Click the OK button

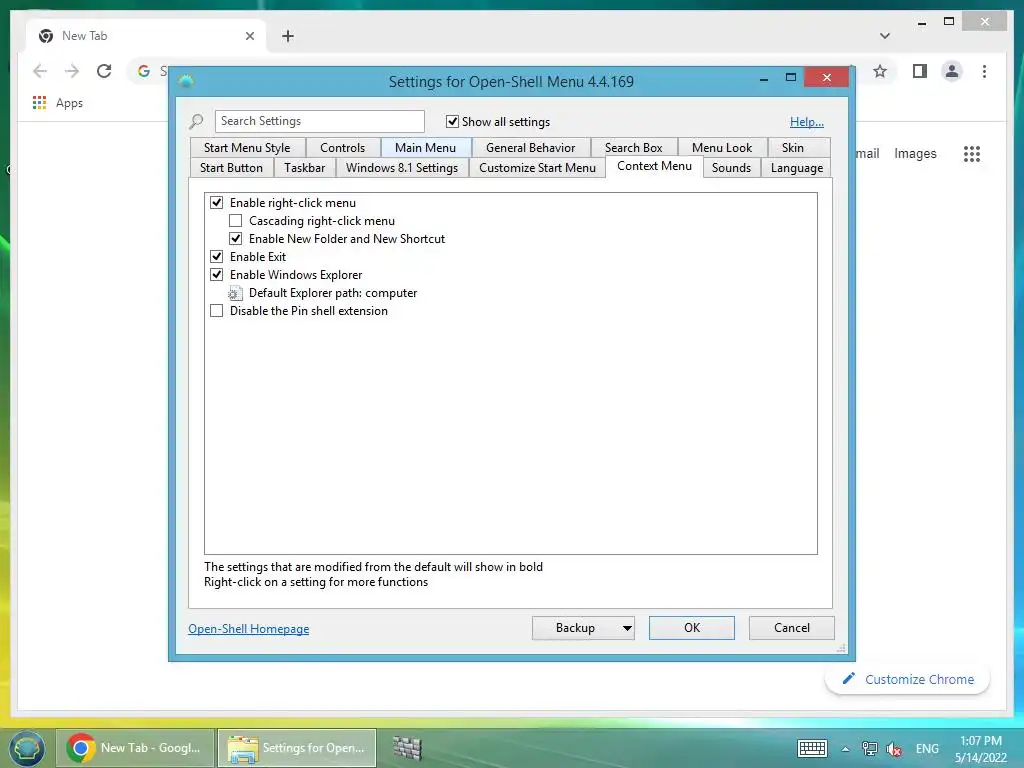692,628
